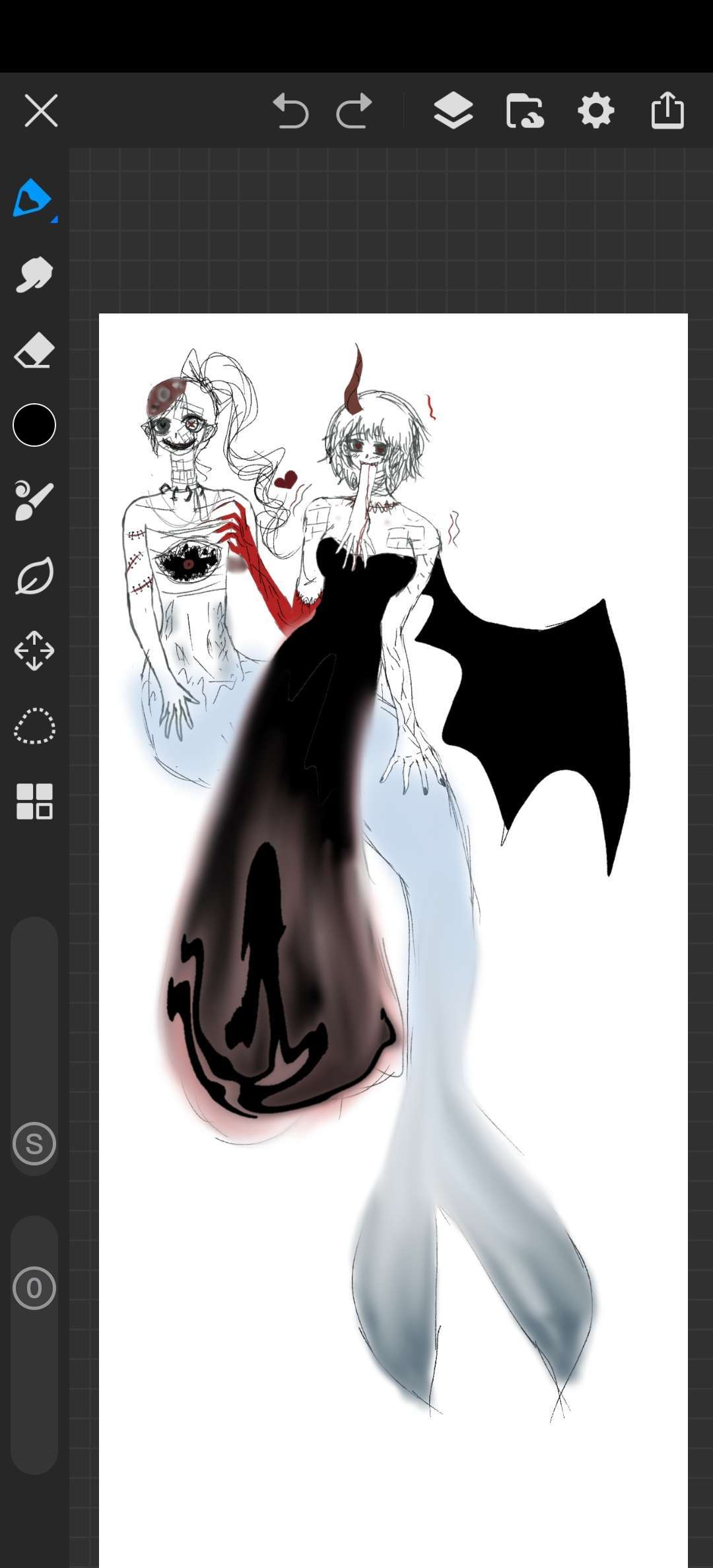The image size is (713, 1568).
Task: Choose the dotted Lasso selection tool
Action: pos(34,726)
